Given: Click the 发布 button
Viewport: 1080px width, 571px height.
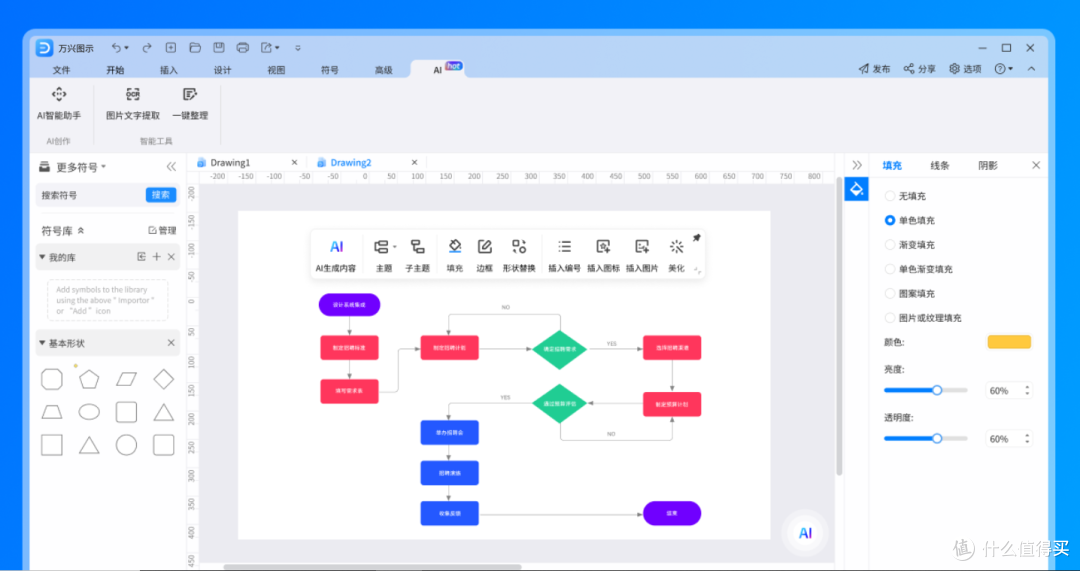Looking at the screenshot, I should click(x=874, y=69).
